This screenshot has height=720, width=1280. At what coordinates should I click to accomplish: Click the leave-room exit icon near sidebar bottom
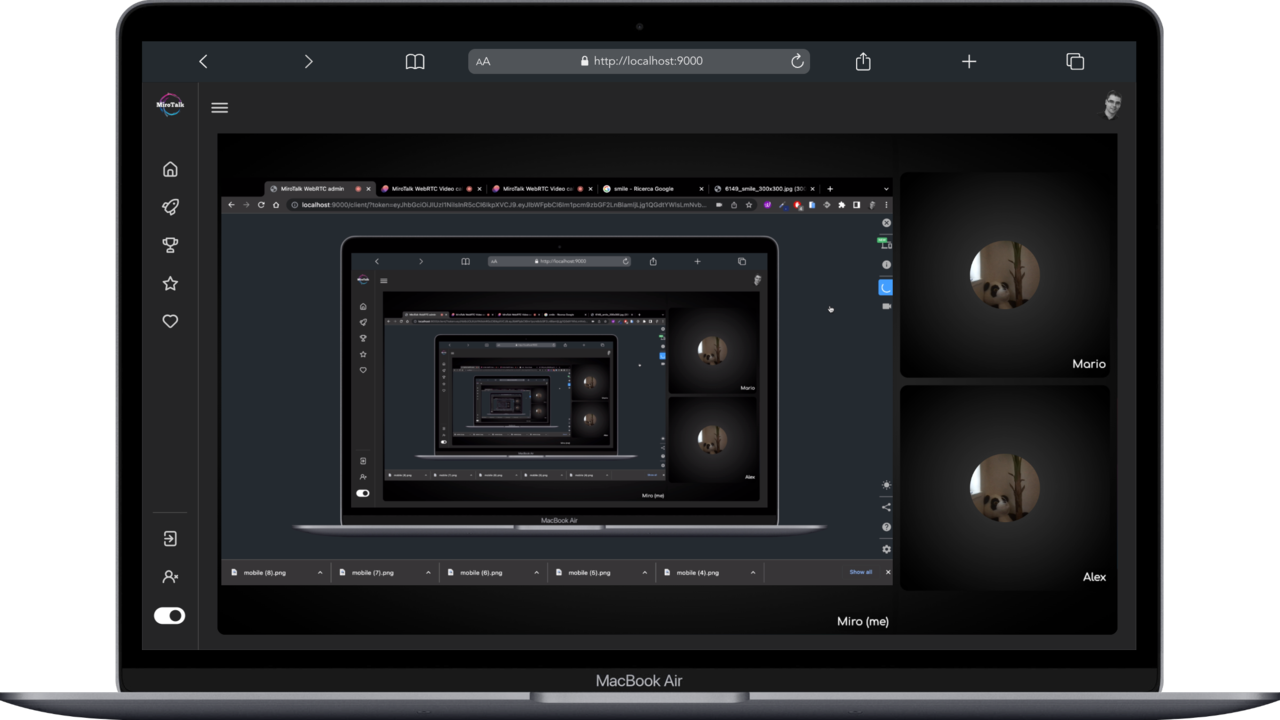(x=170, y=538)
